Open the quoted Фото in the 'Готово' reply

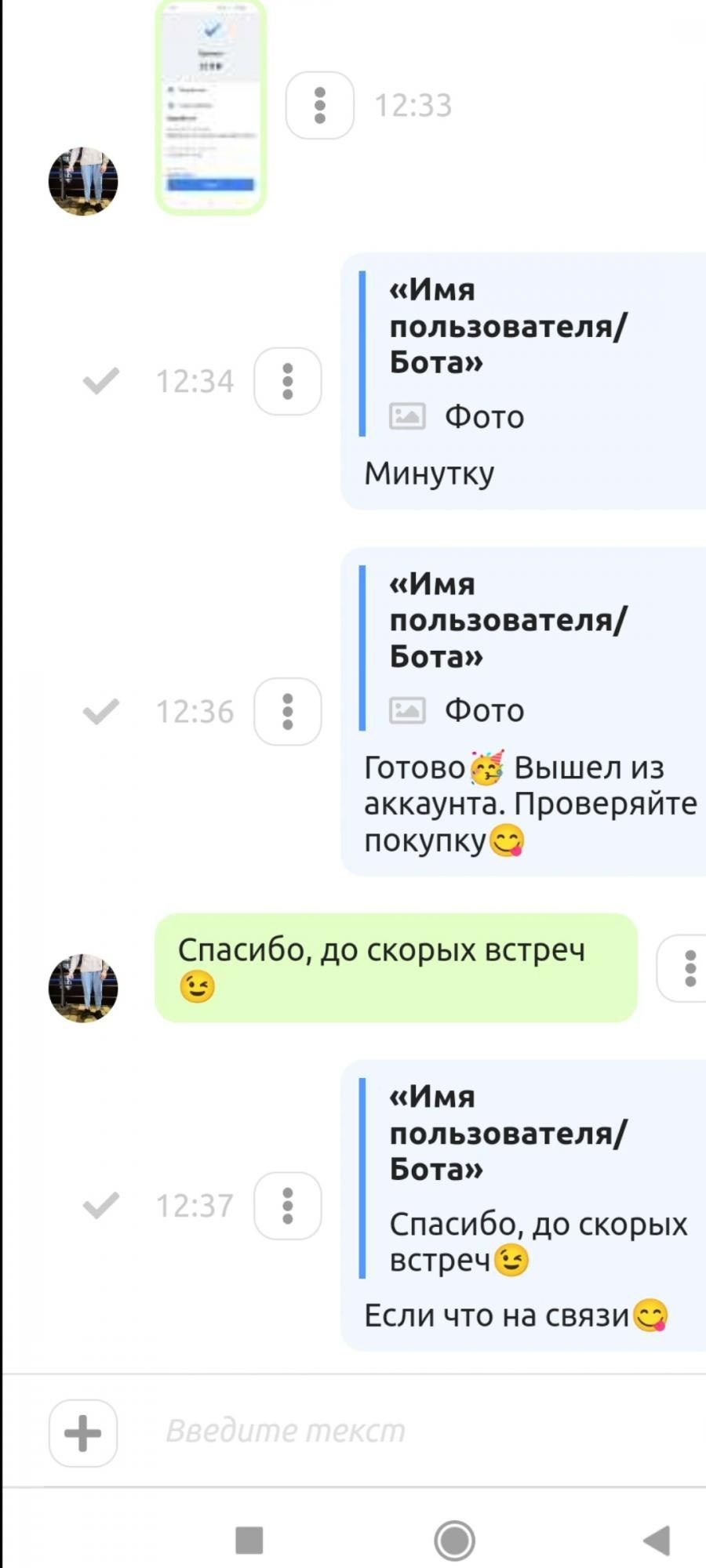tap(457, 710)
